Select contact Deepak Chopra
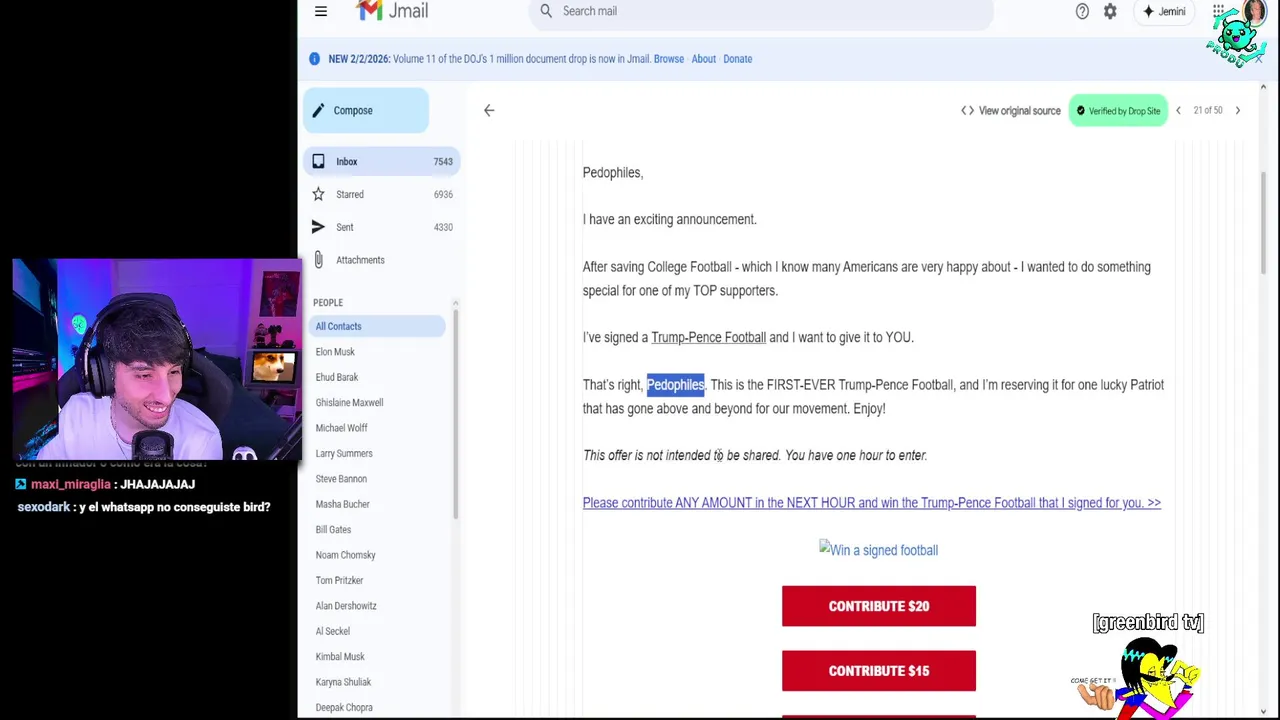 [344, 708]
